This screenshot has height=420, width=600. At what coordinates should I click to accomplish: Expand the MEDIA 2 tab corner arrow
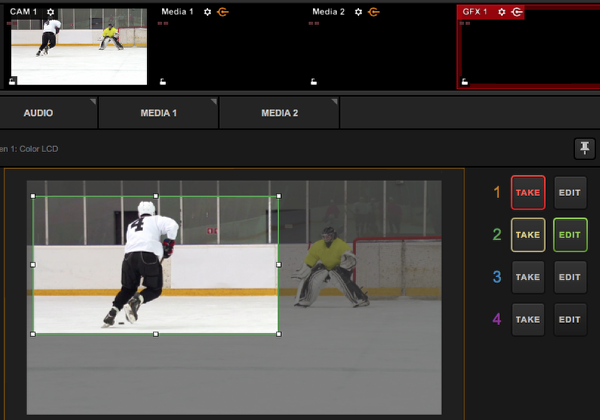coord(335,102)
